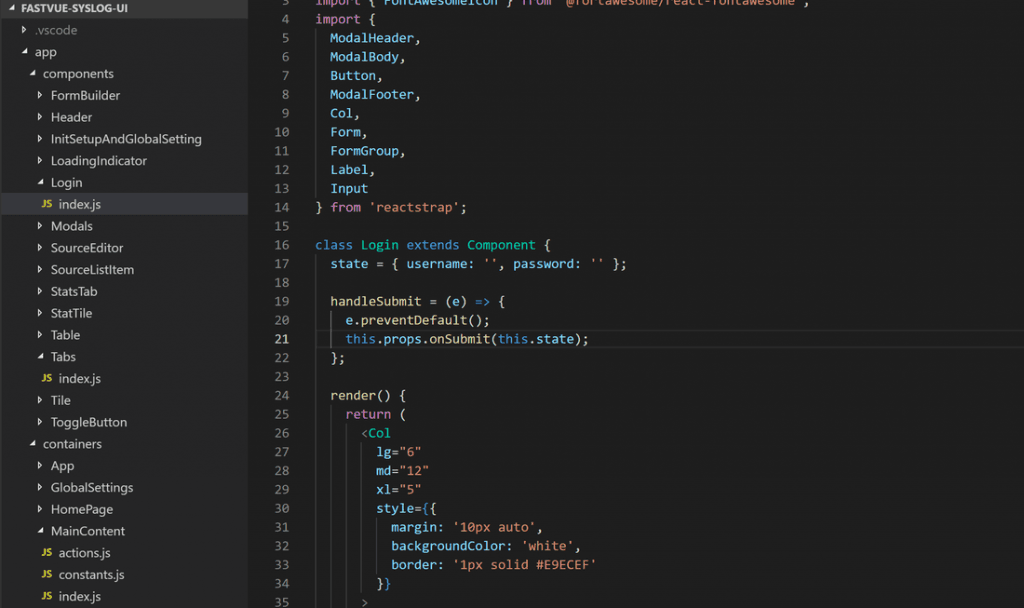Image resolution: width=1024 pixels, height=608 pixels.
Task: Click the JS icon of Login index.js
Action: (46, 204)
